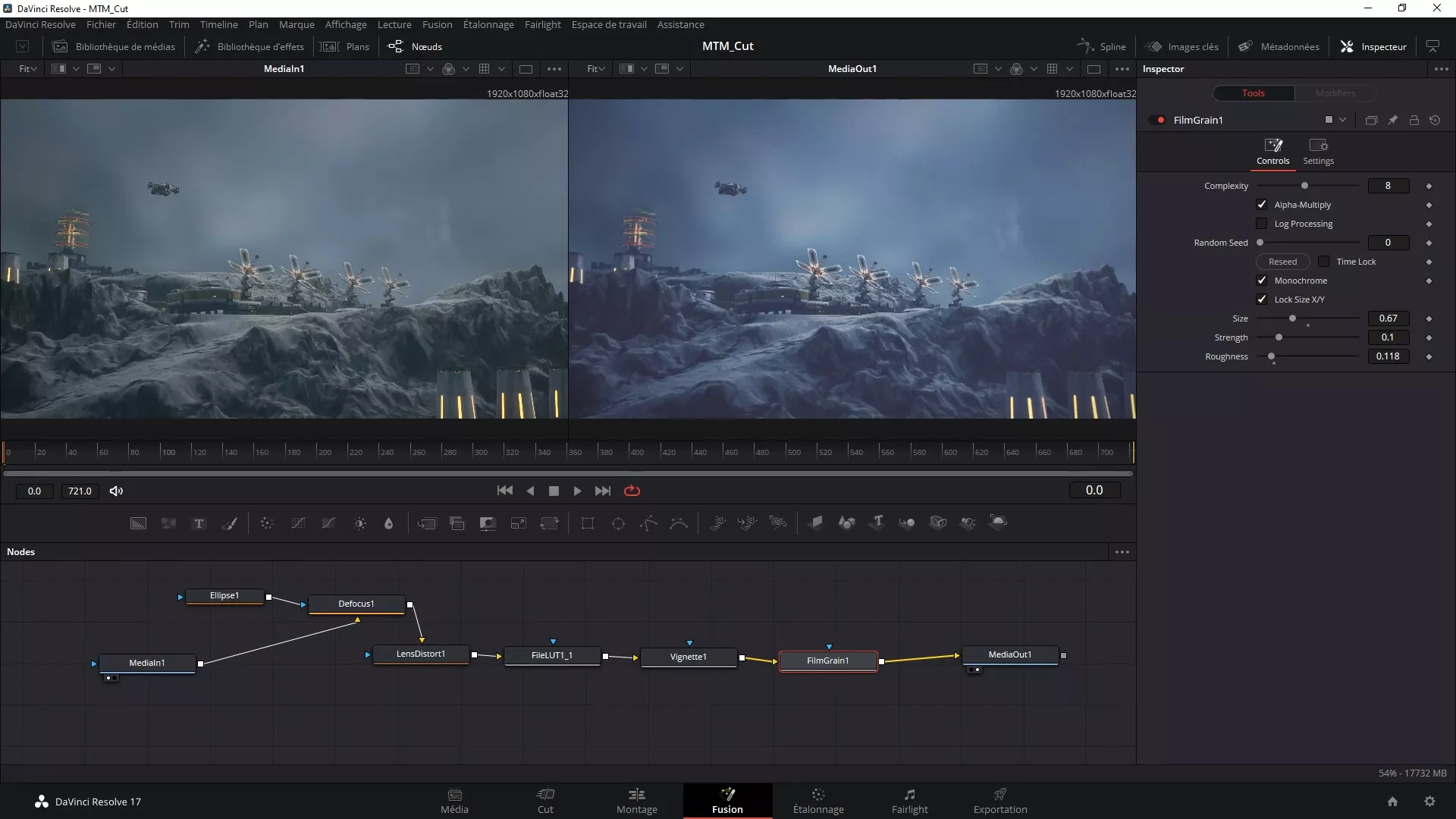Select the Text tool in Fusion toolbar
Screen dimensions: 1456x819
pos(199,523)
